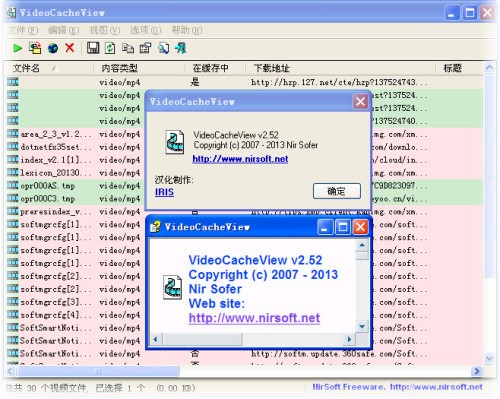
Task: Click the film icon of index_v2.1[1] row
Action: tap(13, 160)
